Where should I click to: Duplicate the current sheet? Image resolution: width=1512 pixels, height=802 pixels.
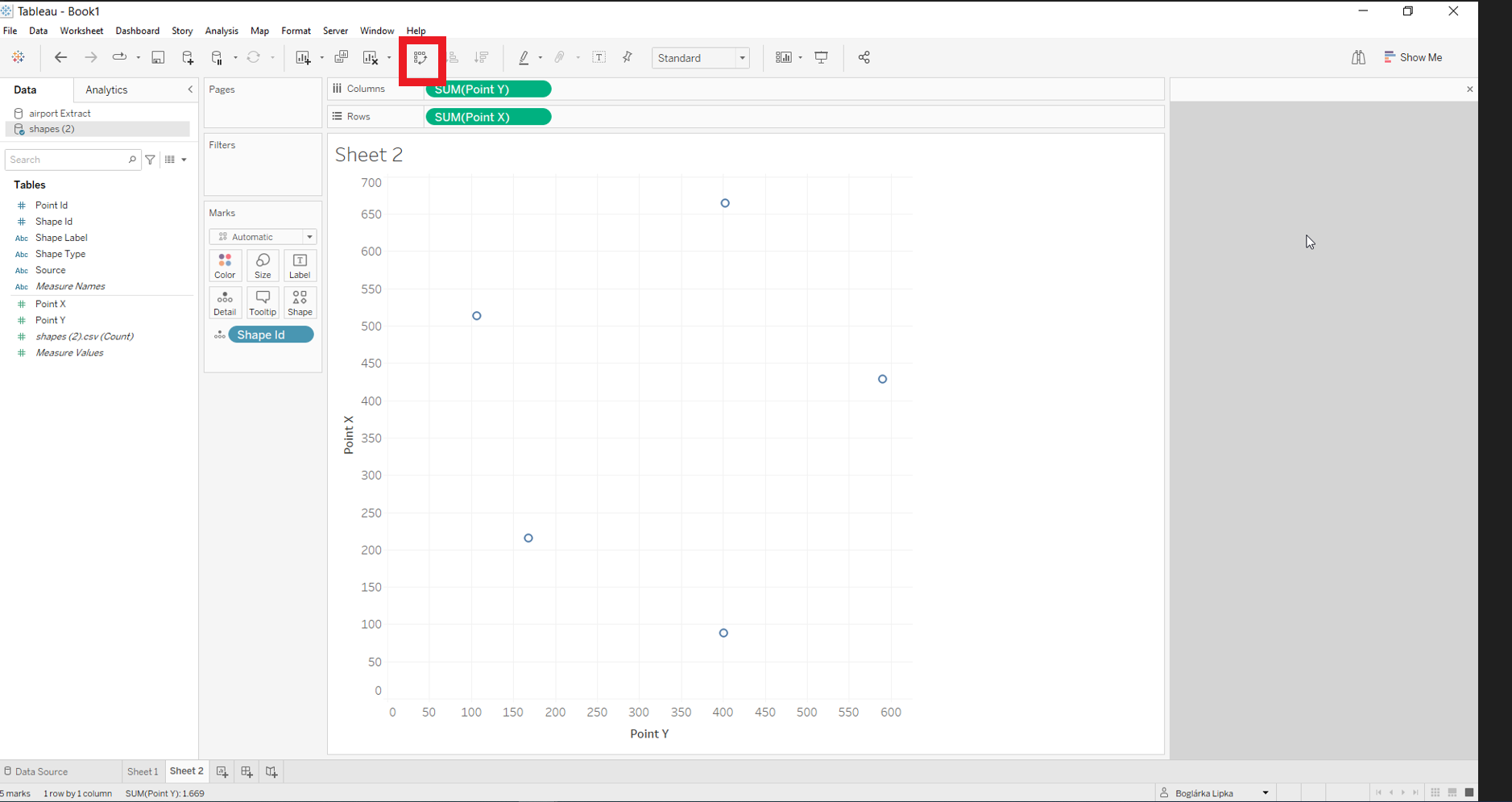[x=342, y=57]
